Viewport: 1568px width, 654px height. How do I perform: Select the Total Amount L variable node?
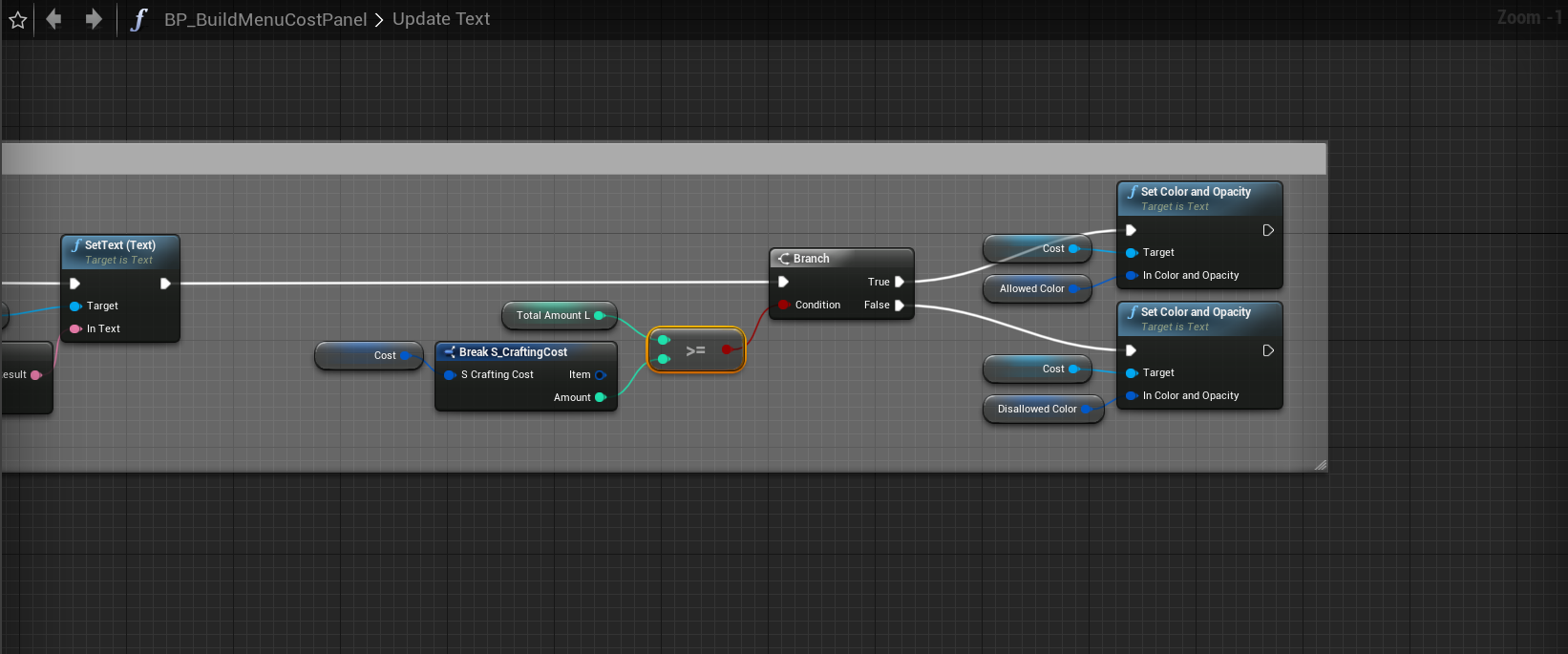(x=552, y=315)
